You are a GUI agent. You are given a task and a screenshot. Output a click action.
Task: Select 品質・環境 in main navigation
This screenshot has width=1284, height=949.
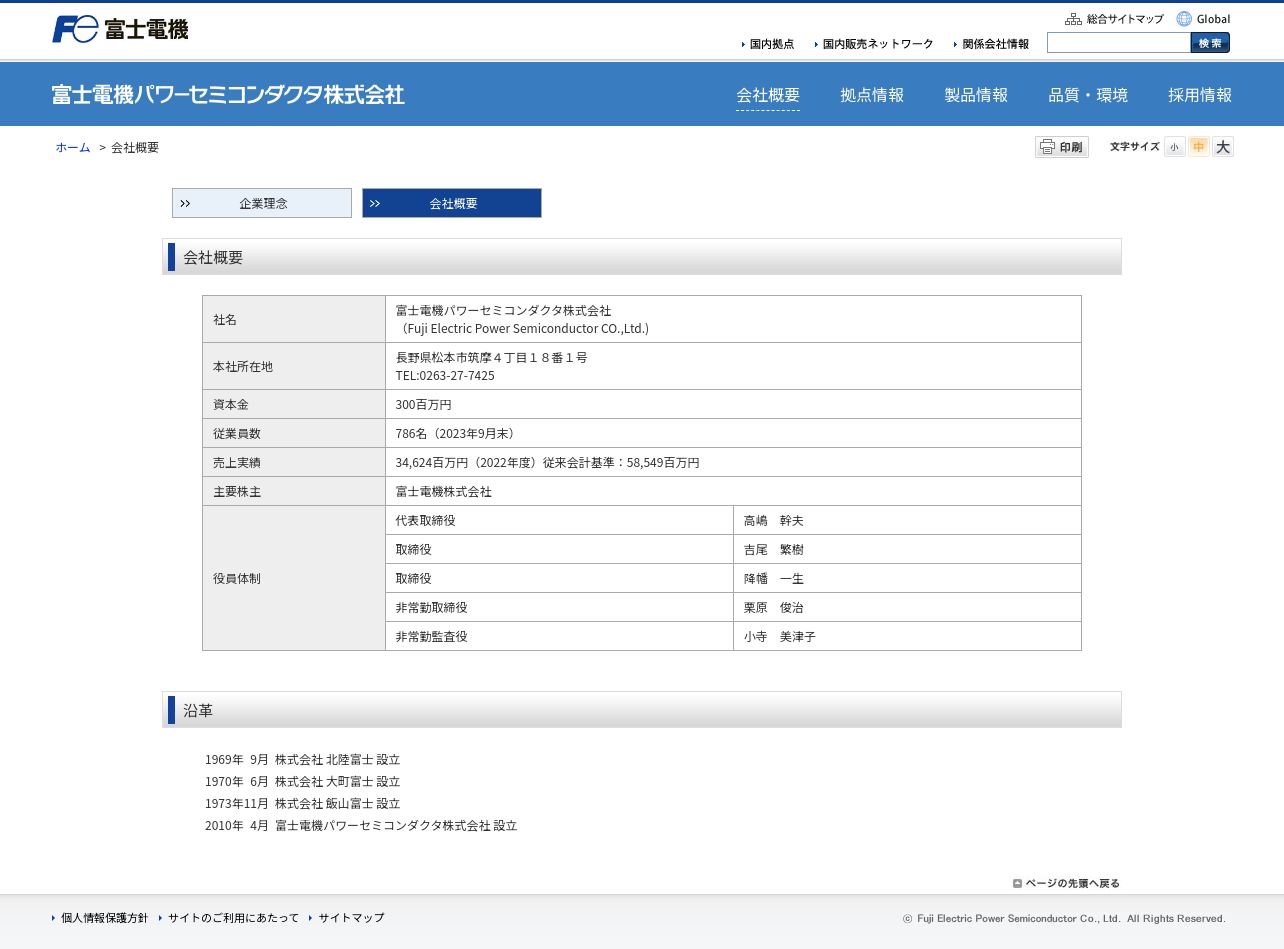pyautogui.click(x=1088, y=95)
